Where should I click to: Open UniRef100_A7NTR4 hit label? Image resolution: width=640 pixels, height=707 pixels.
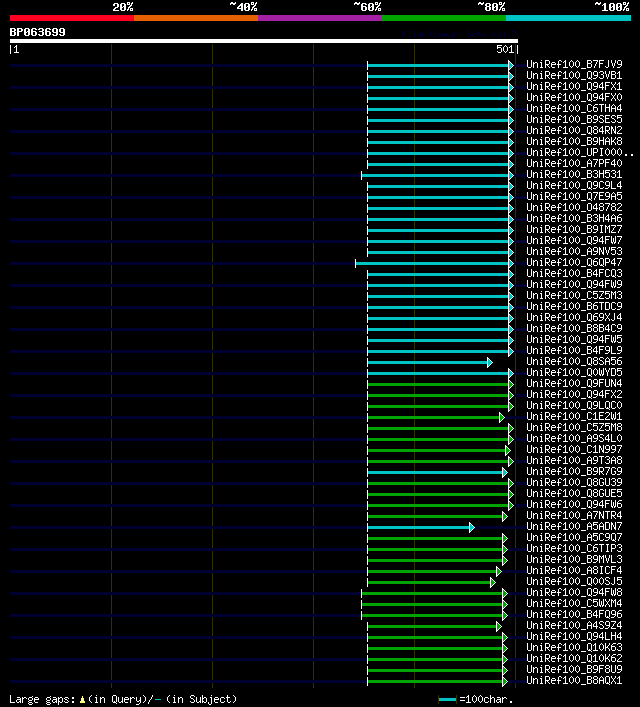point(574,515)
